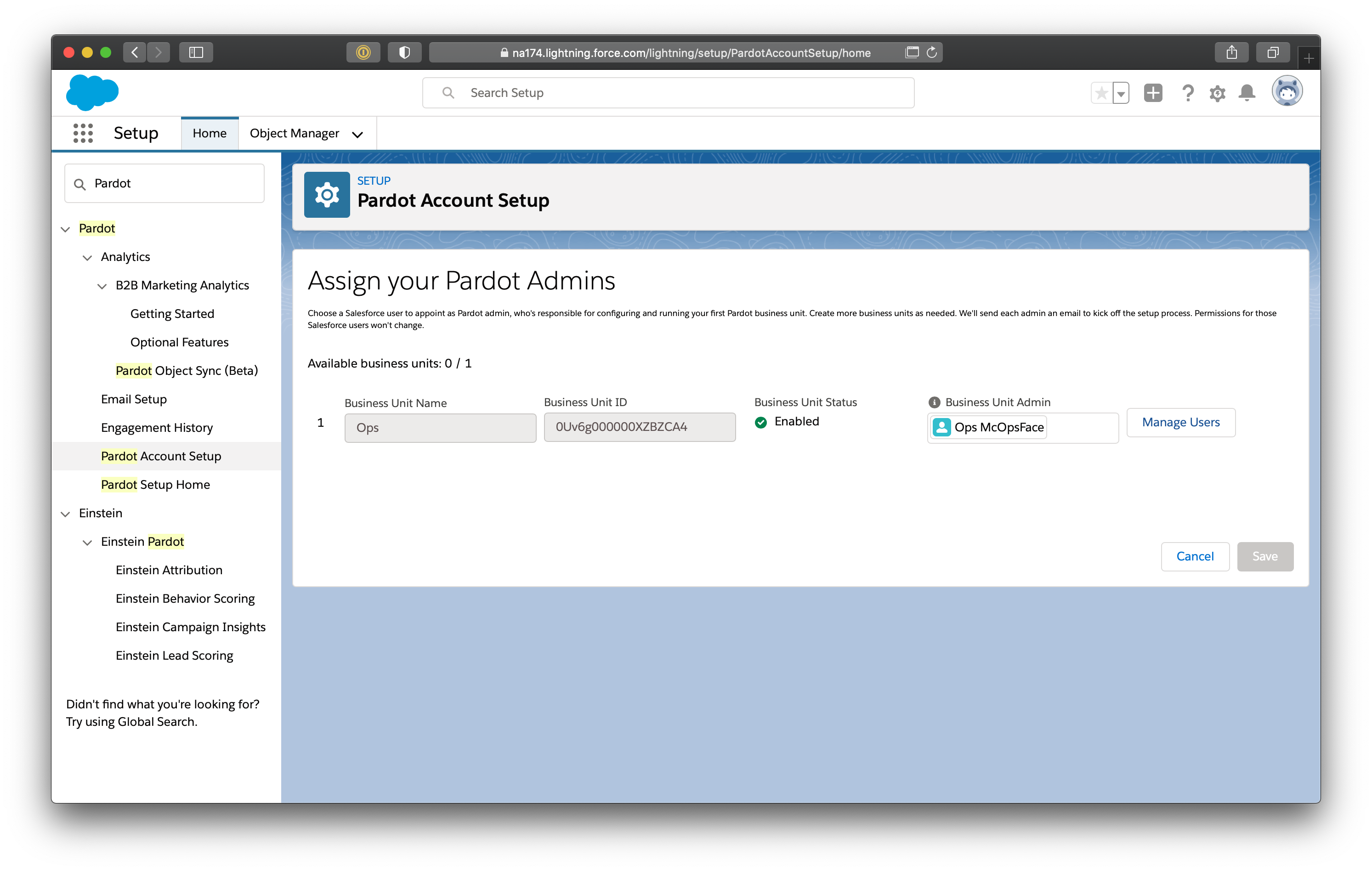Viewport: 1372px width, 871px height.
Task: Click the Home tab in Setup
Action: [209, 132]
